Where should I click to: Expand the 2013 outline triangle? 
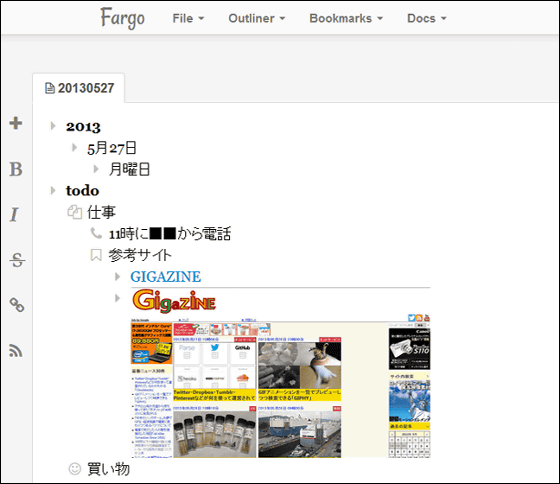click(53, 126)
